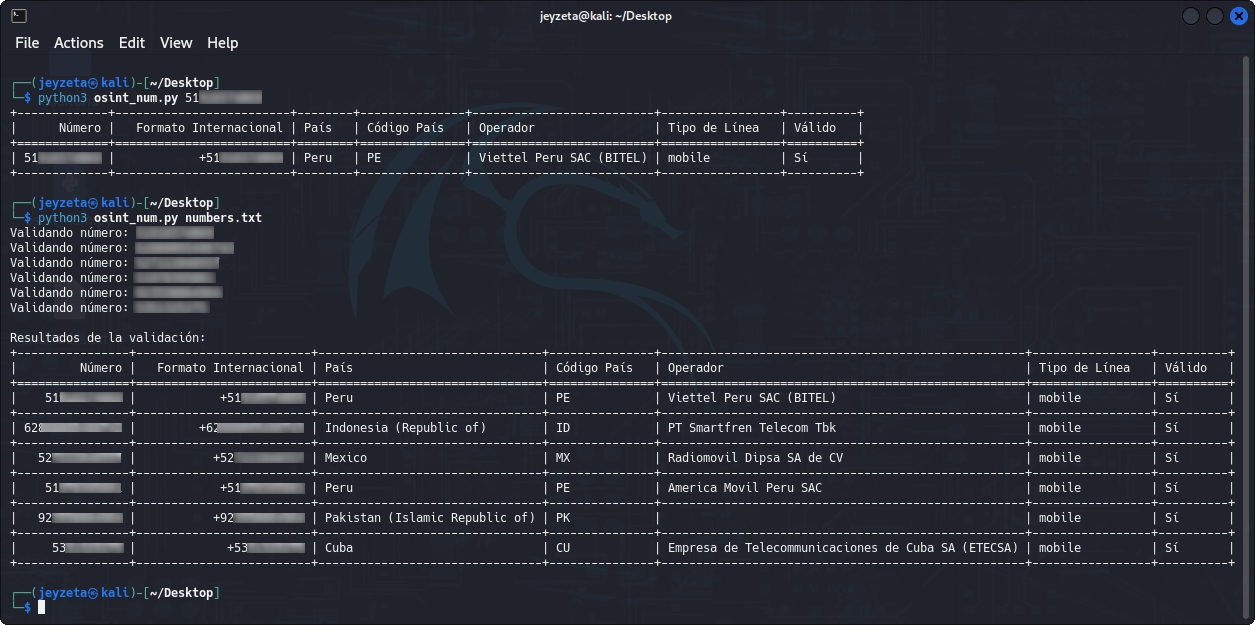The height and width of the screenshot is (625, 1255).
Task: Click the 'Resultados de la validación:' line
Action: tap(108, 337)
